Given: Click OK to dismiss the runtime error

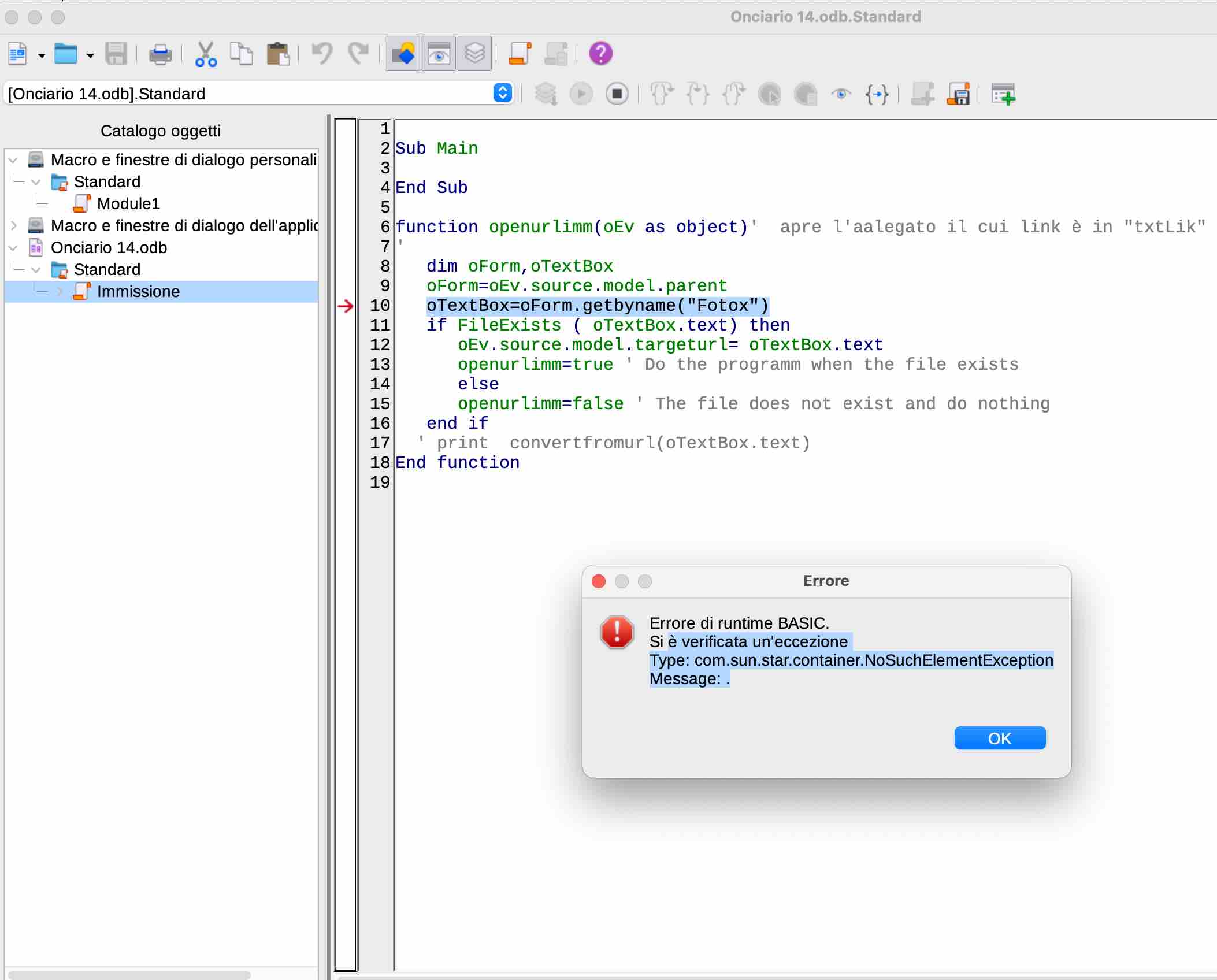Looking at the screenshot, I should click(x=998, y=738).
